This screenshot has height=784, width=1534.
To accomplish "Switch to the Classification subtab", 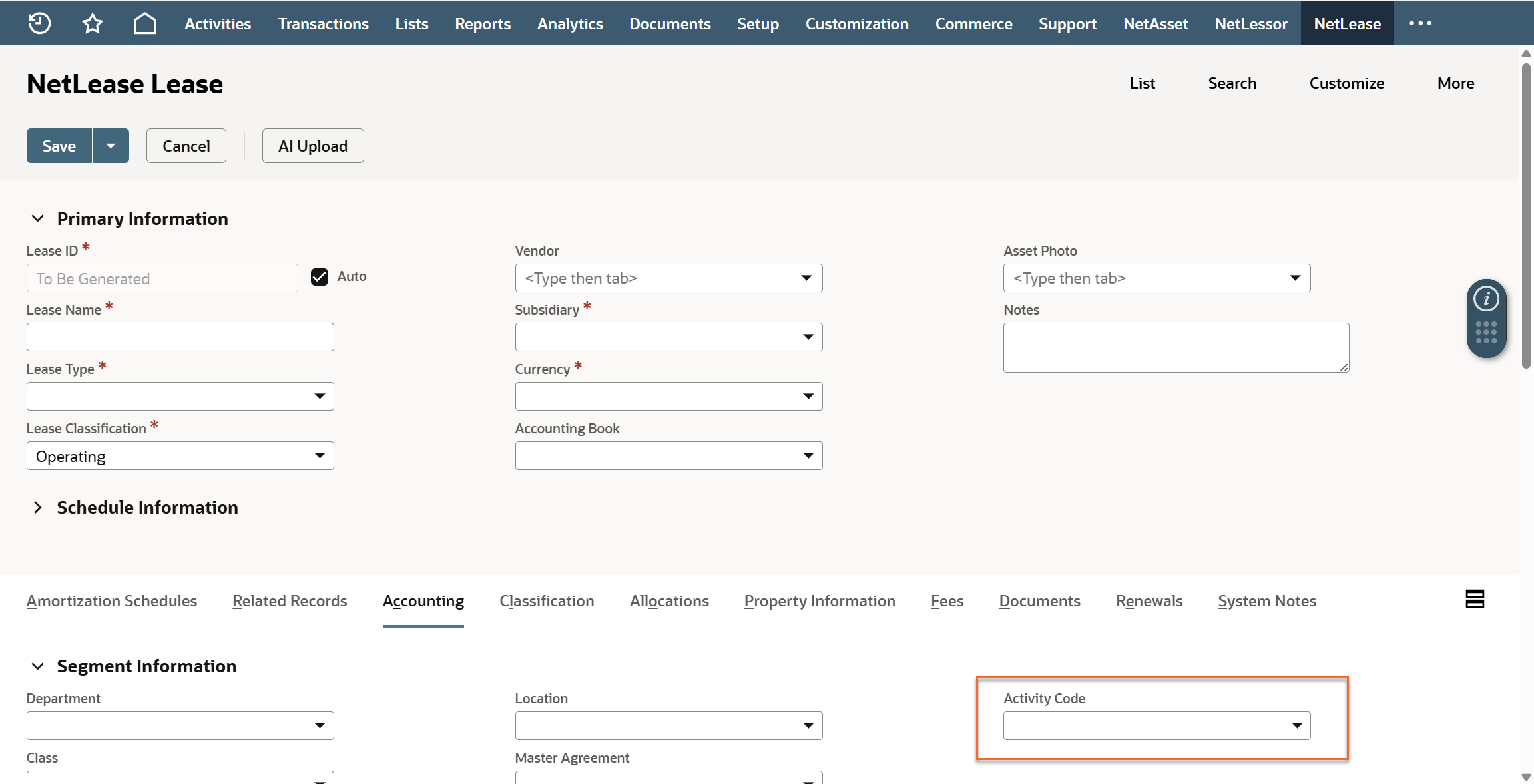I will click(547, 601).
